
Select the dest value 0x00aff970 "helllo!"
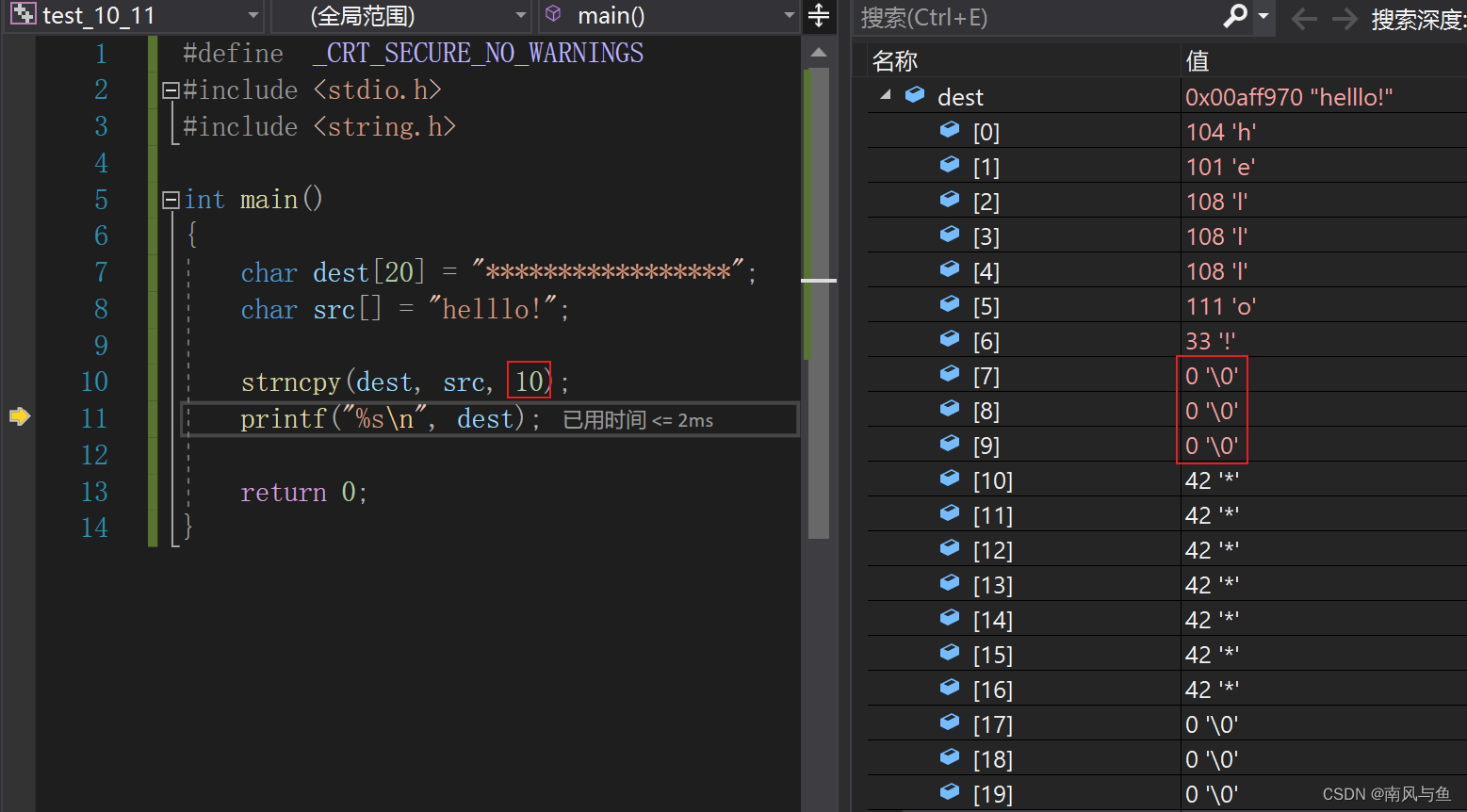point(1289,97)
